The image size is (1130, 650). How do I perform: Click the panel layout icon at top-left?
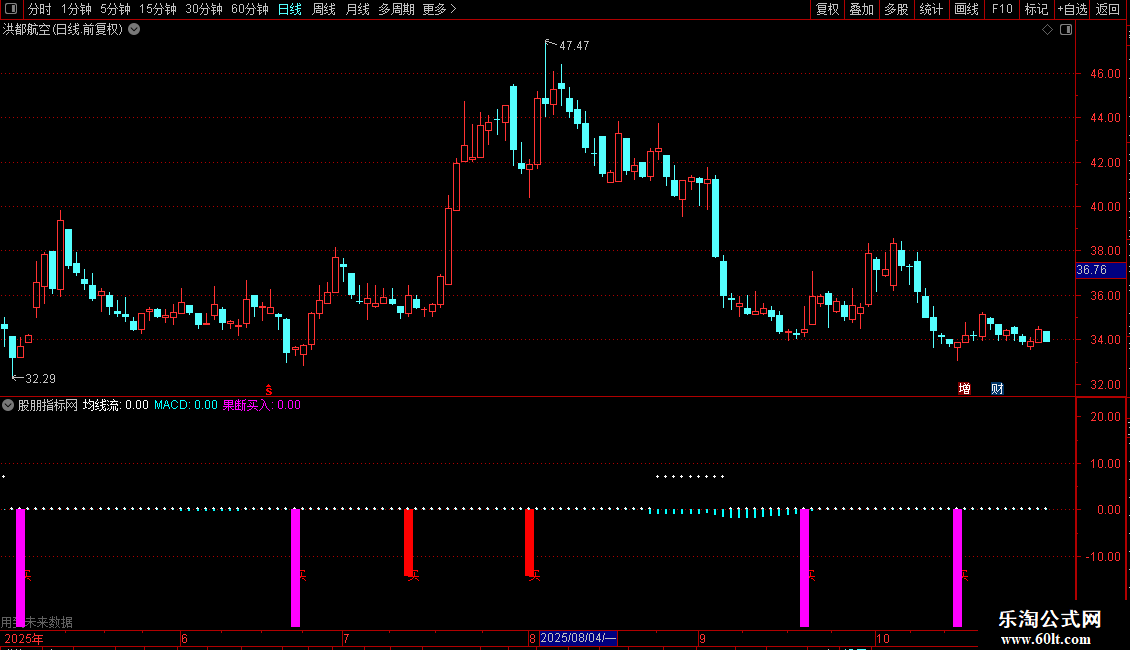[11, 9]
